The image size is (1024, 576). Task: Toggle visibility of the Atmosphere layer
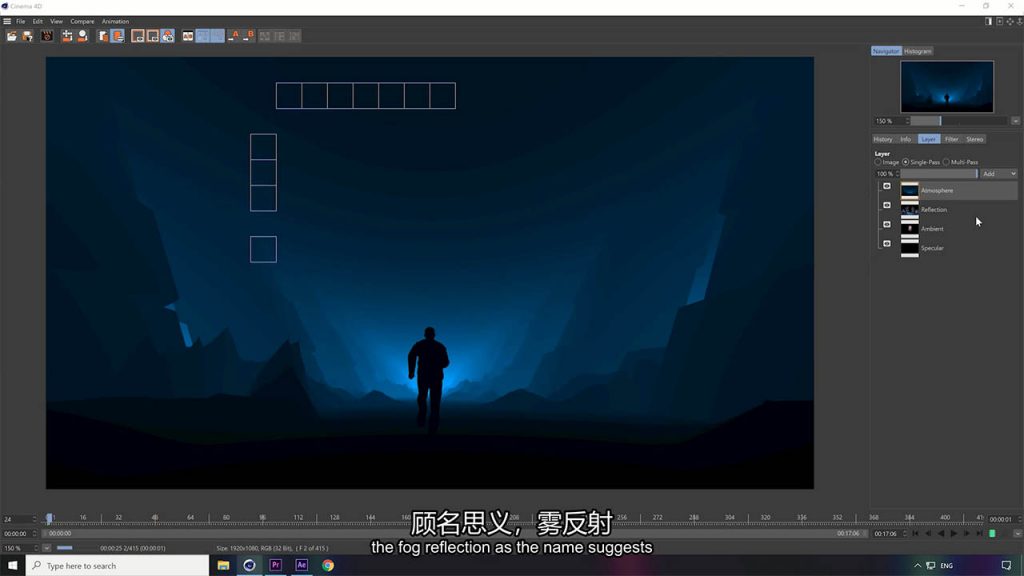[887, 186]
